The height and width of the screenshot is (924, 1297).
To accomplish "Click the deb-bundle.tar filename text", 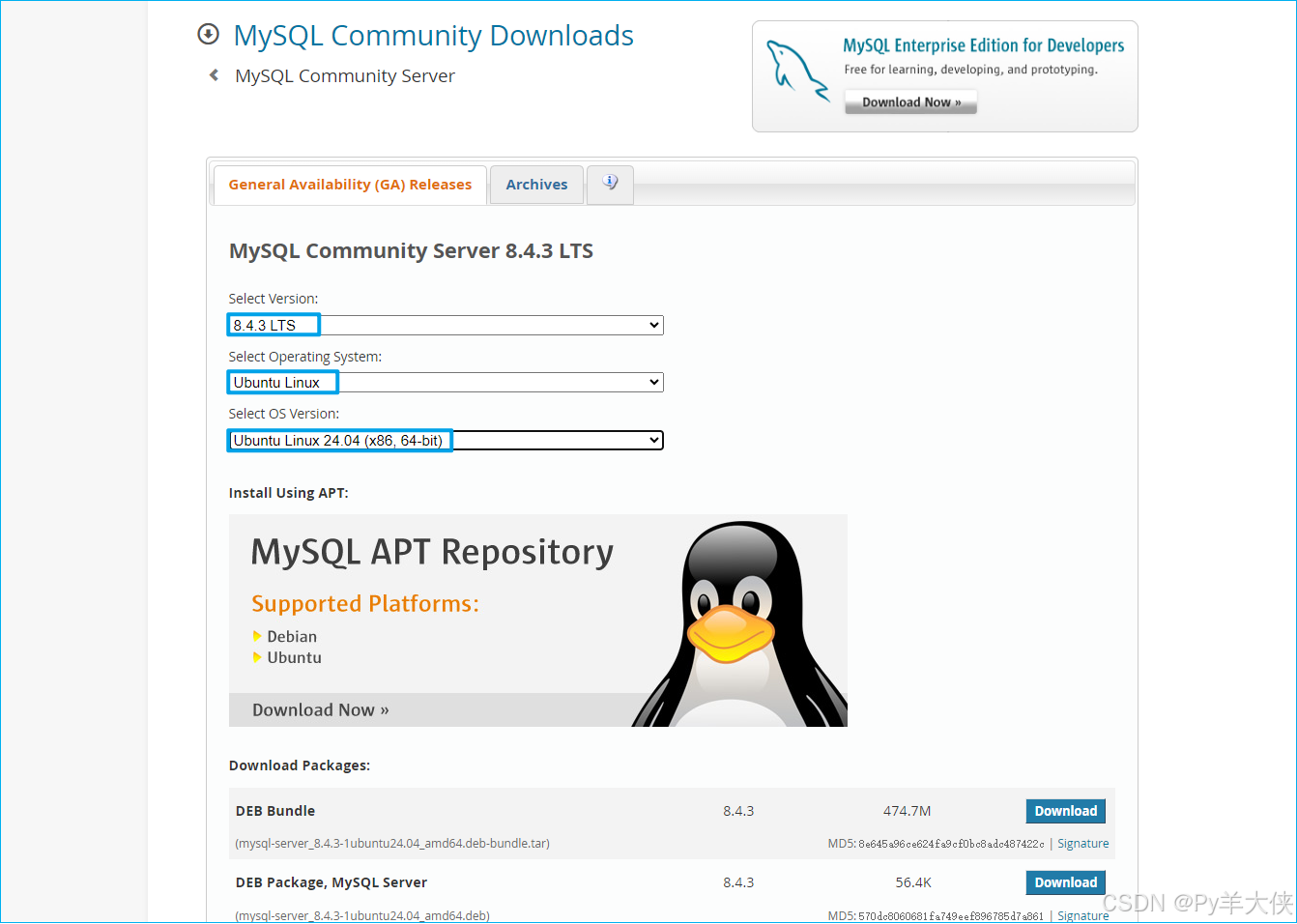I will [392, 844].
